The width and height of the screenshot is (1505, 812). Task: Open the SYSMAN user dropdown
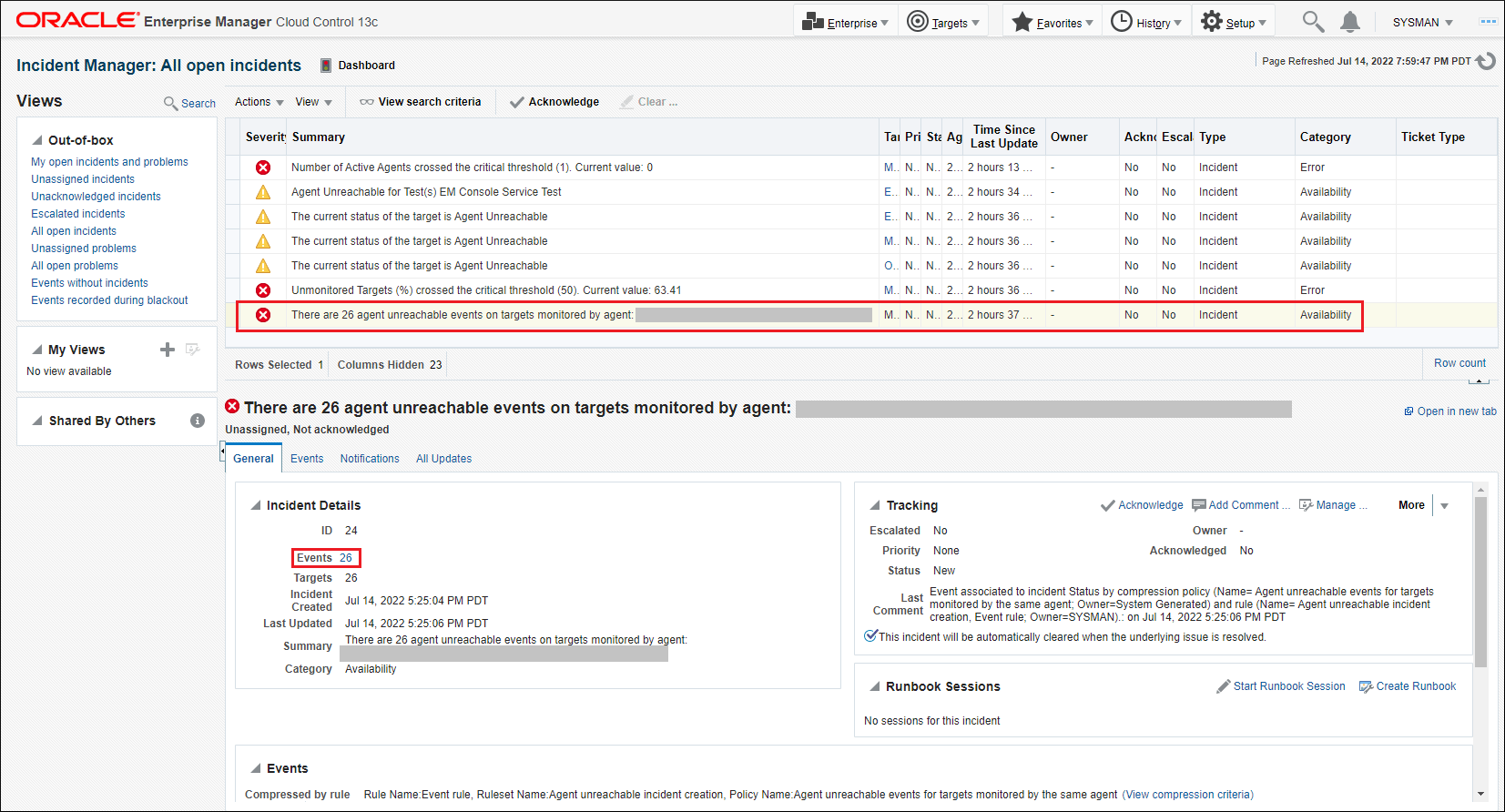[x=1423, y=22]
